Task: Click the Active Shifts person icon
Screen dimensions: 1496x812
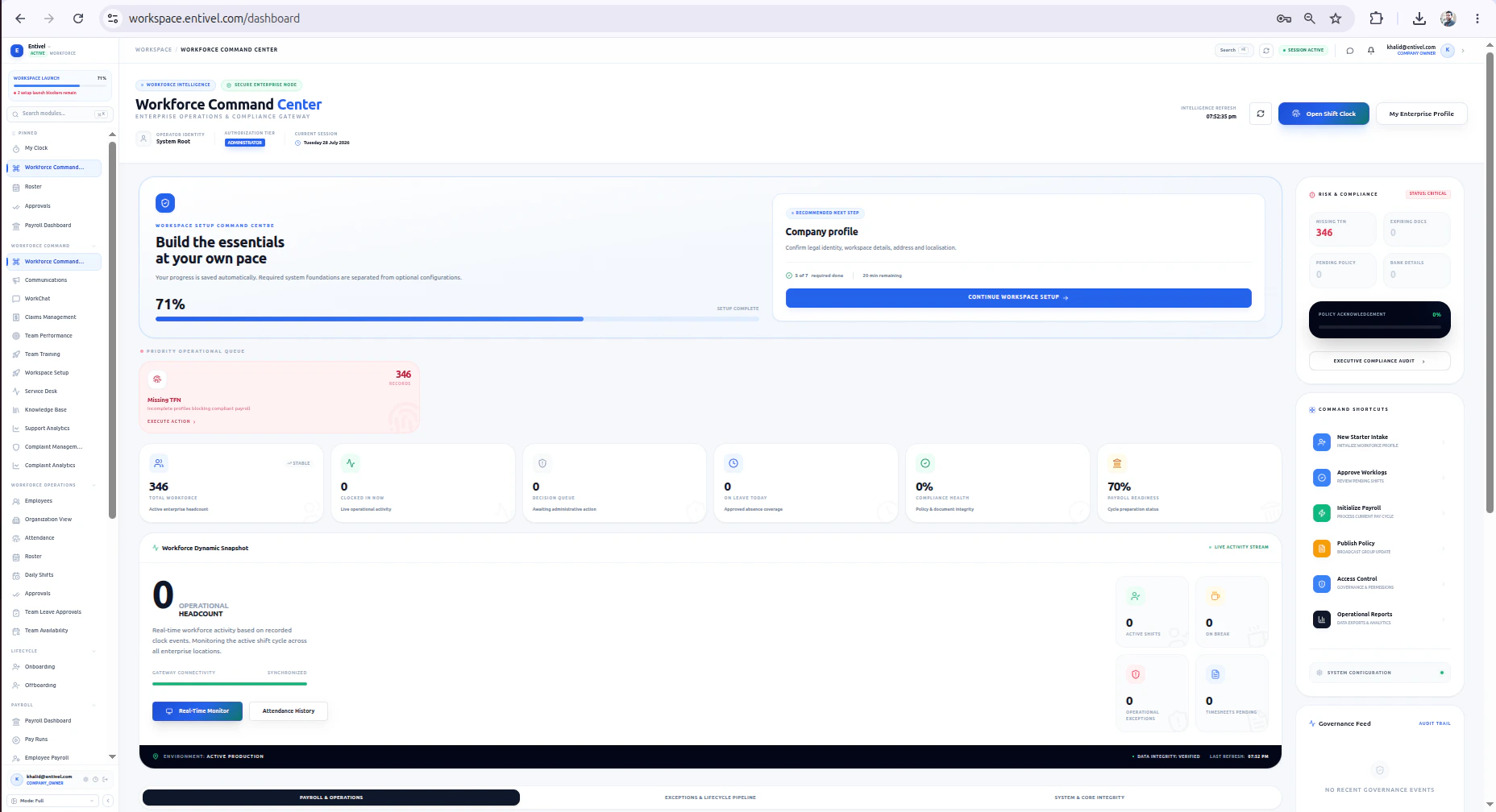Action: point(1135,596)
